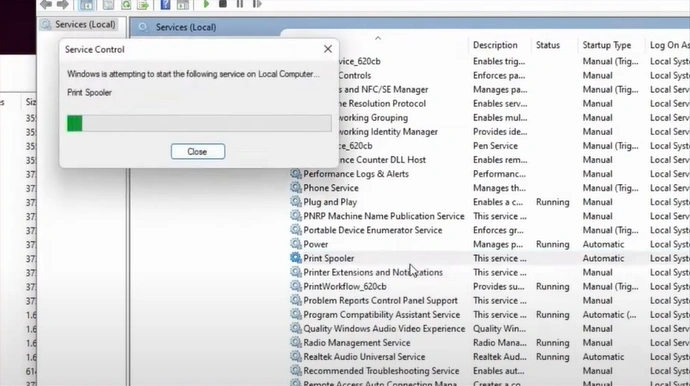Click the Description column header
Screen dimensions: 690x386
pyautogui.click(x=495, y=45)
